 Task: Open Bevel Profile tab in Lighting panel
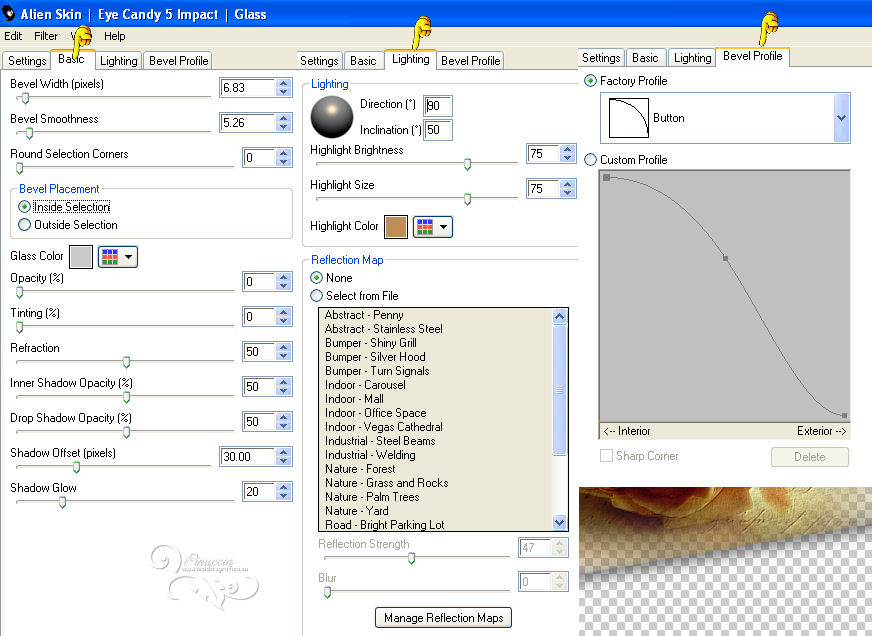click(x=470, y=61)
